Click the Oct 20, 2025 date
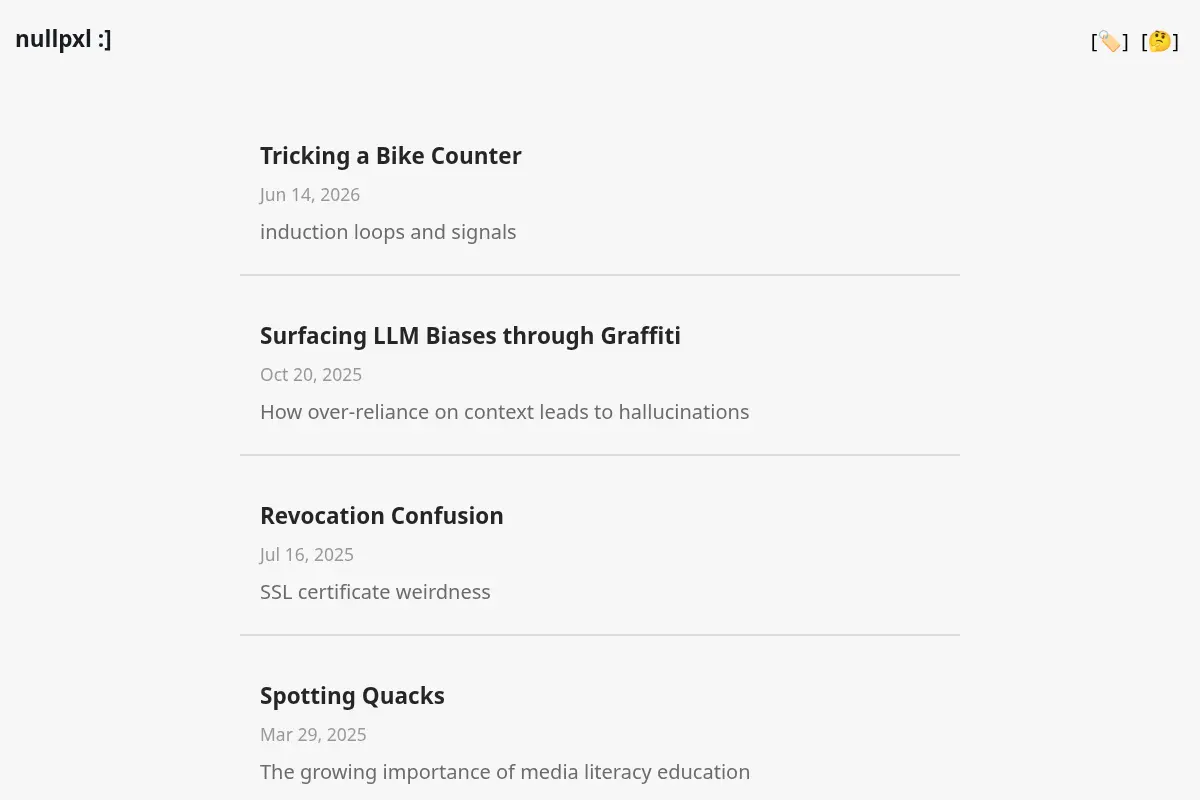Screen dimensions: 1200x800 coord(311,375)
